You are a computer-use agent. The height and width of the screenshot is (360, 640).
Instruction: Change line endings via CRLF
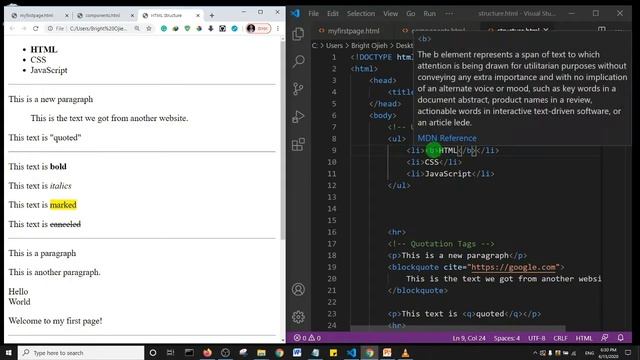point(560,338)
